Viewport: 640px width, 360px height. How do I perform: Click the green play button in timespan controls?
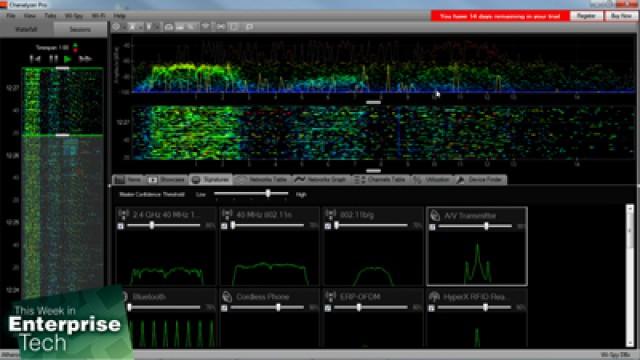[x=68, y=59]
